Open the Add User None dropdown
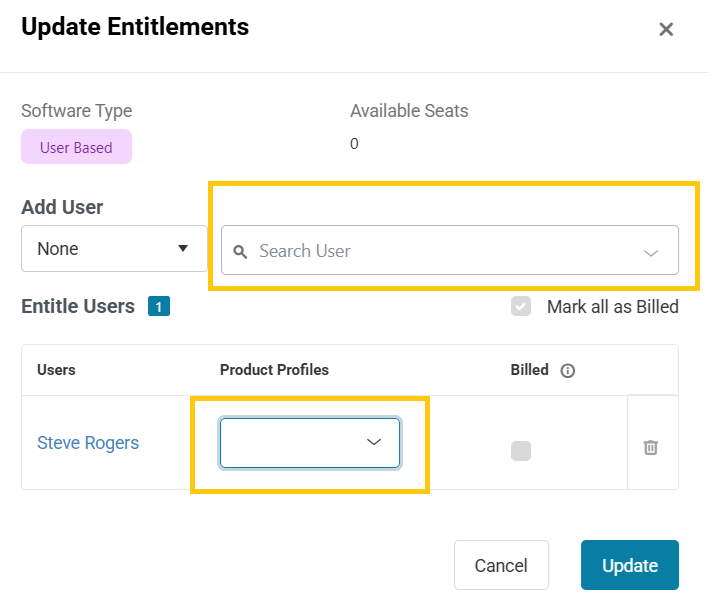Viewport: 712px width, 610px height. (x=113, y=249)
